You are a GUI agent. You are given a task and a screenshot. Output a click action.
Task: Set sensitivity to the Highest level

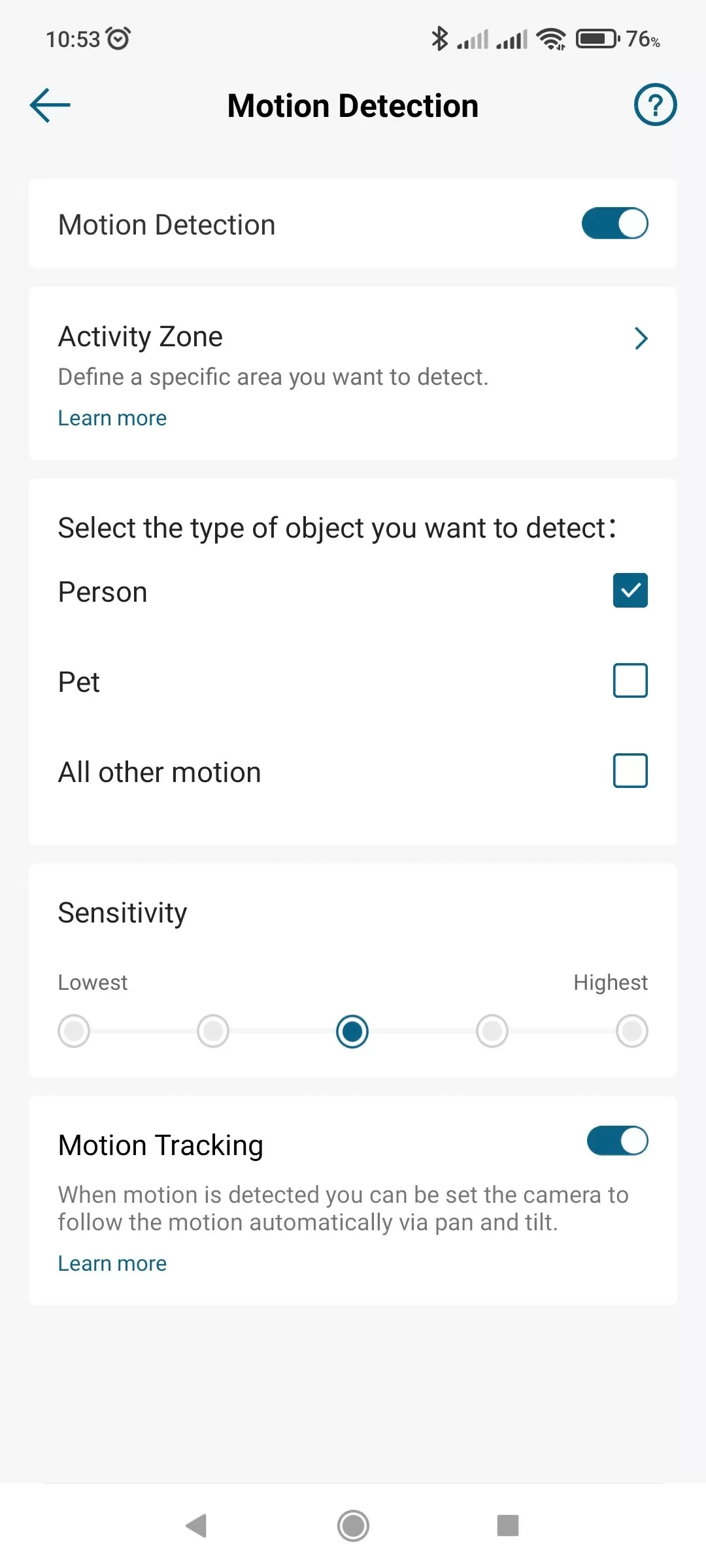point(631,1031)
